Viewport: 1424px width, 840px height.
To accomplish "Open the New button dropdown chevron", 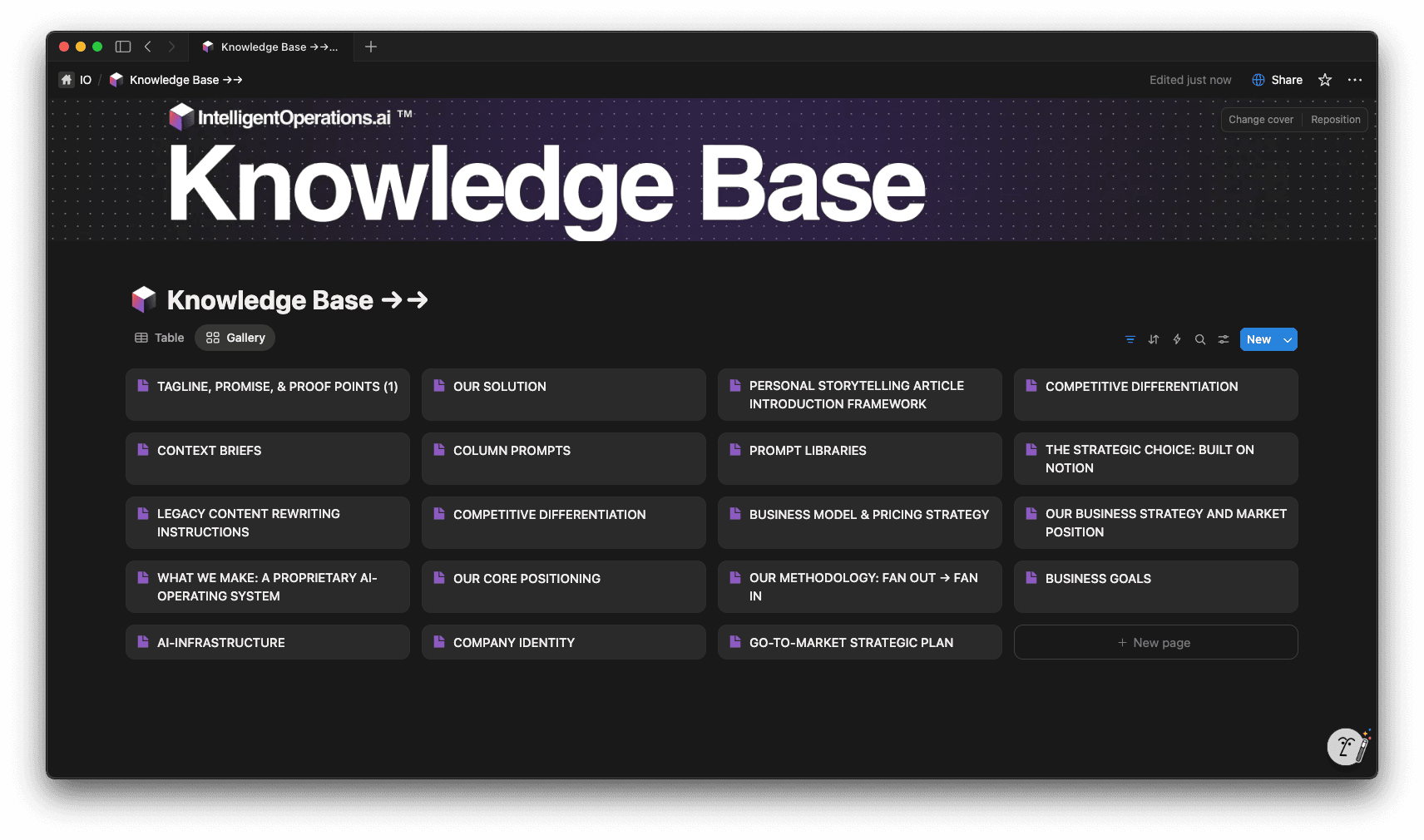I will (1286, 338).
